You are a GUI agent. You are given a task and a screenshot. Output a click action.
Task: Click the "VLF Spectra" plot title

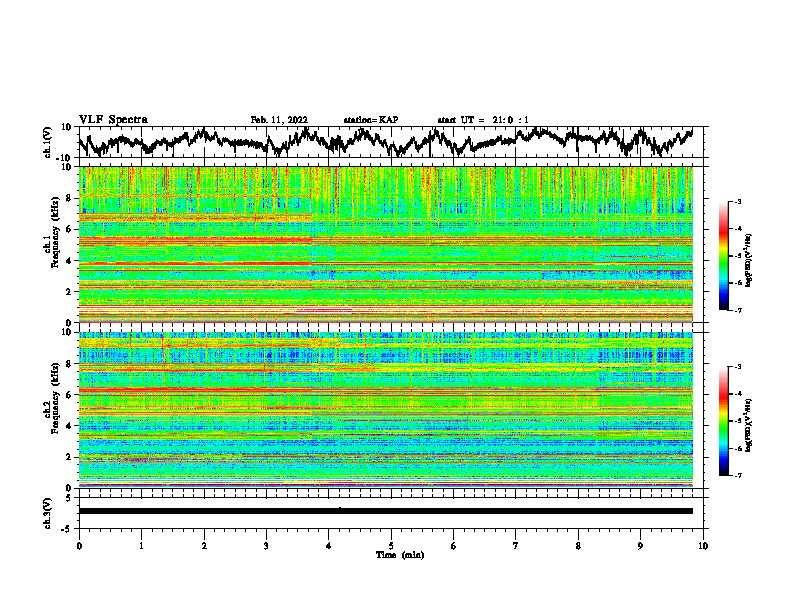pos(113,120)
